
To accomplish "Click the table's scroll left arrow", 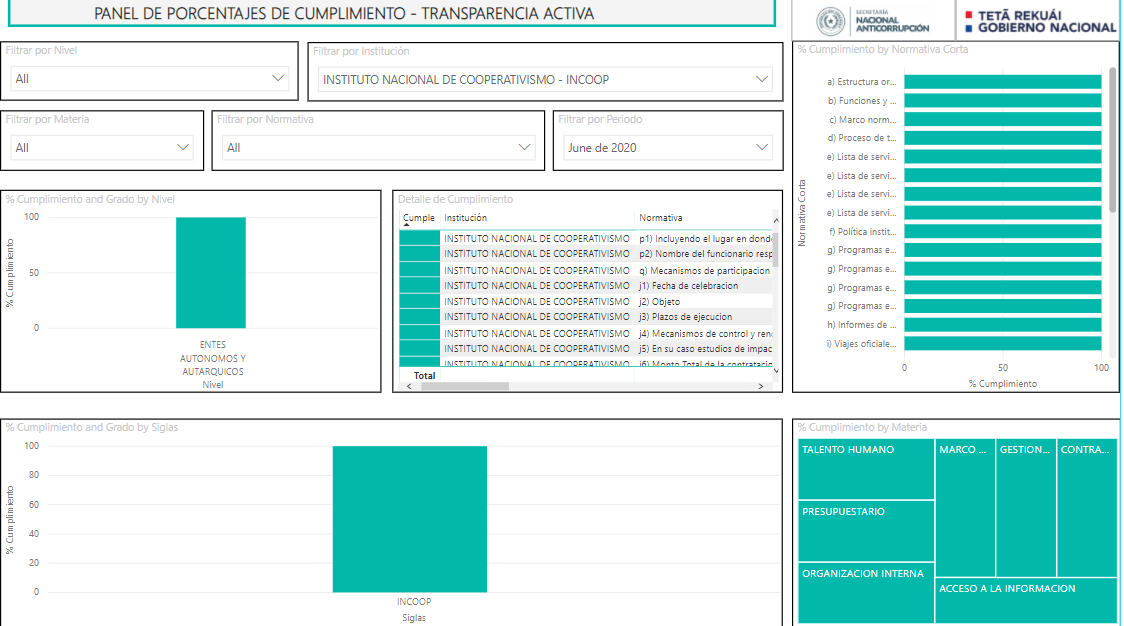I will click(x=407, y=386).
